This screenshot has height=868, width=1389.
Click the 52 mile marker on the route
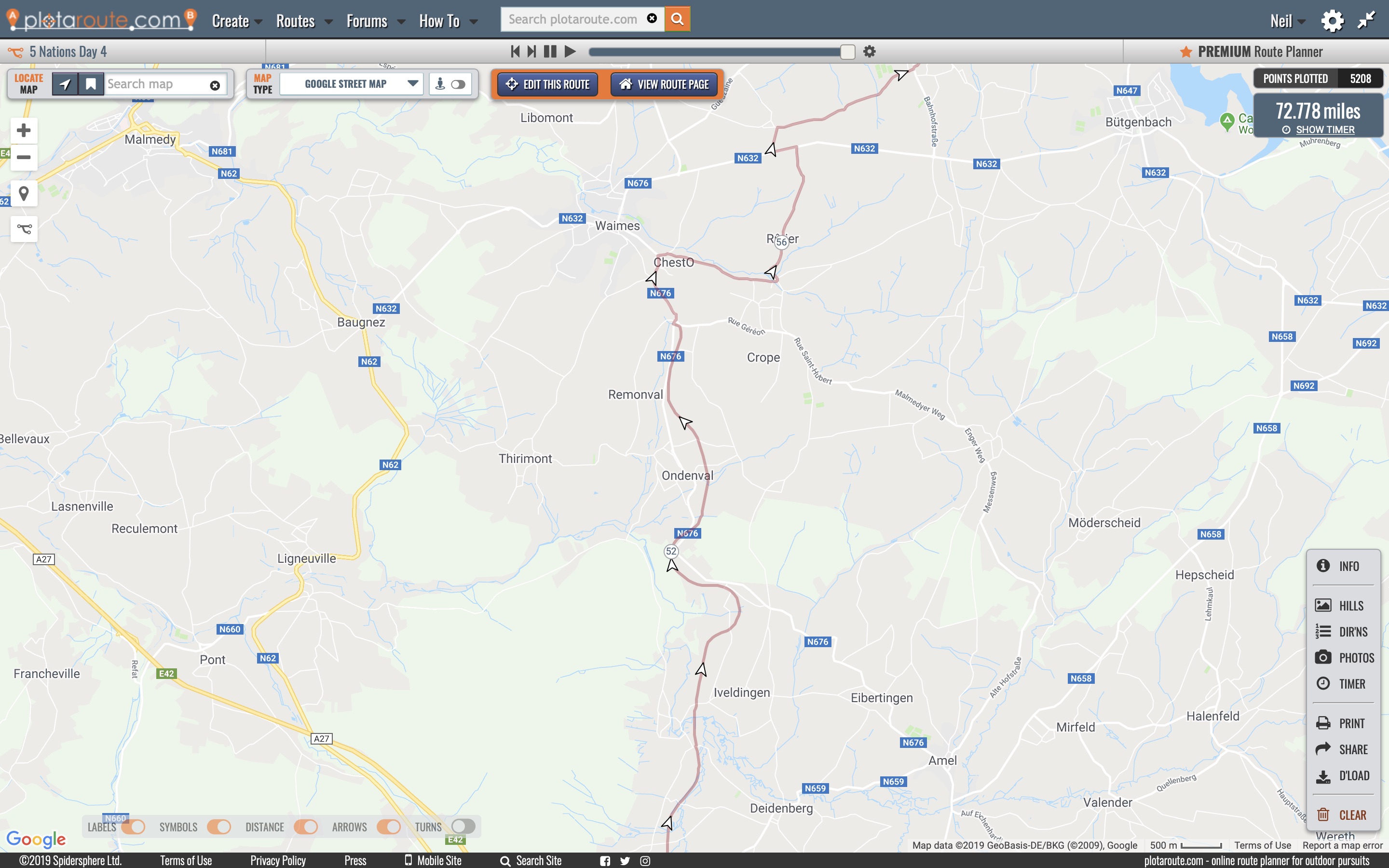click(x=671, y=551)
